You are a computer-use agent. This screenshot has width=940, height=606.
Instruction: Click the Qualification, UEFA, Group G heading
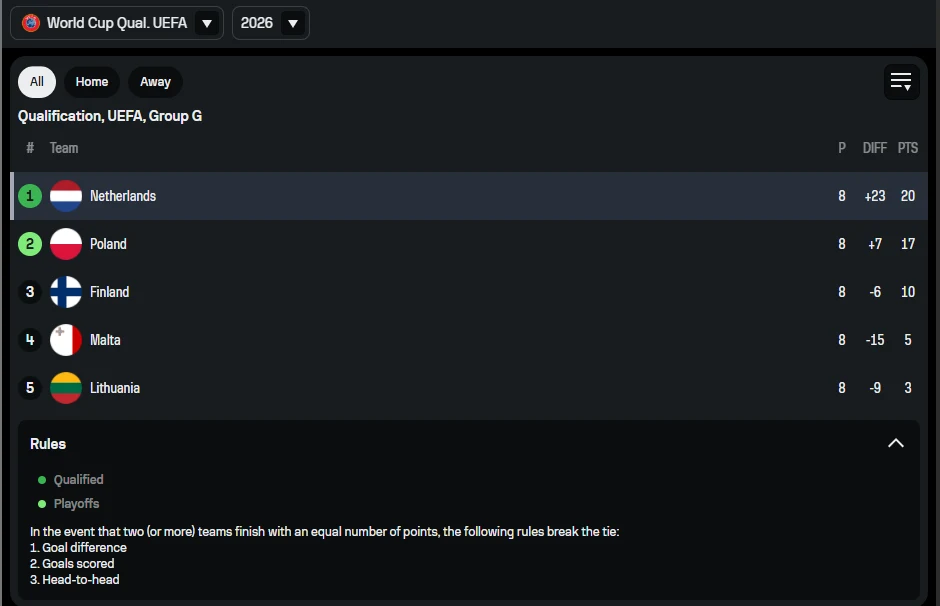110,116
